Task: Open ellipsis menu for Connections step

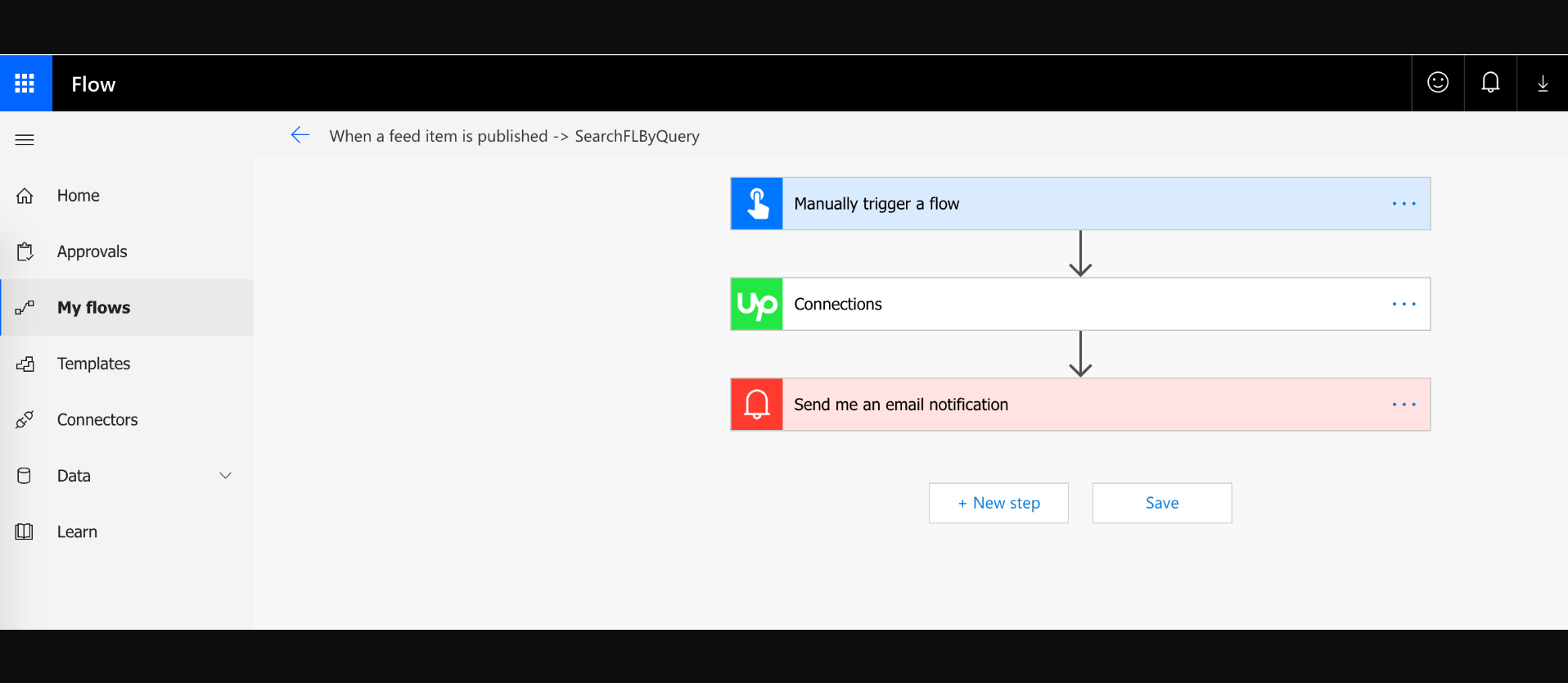Action: [x=1404, y=305]
